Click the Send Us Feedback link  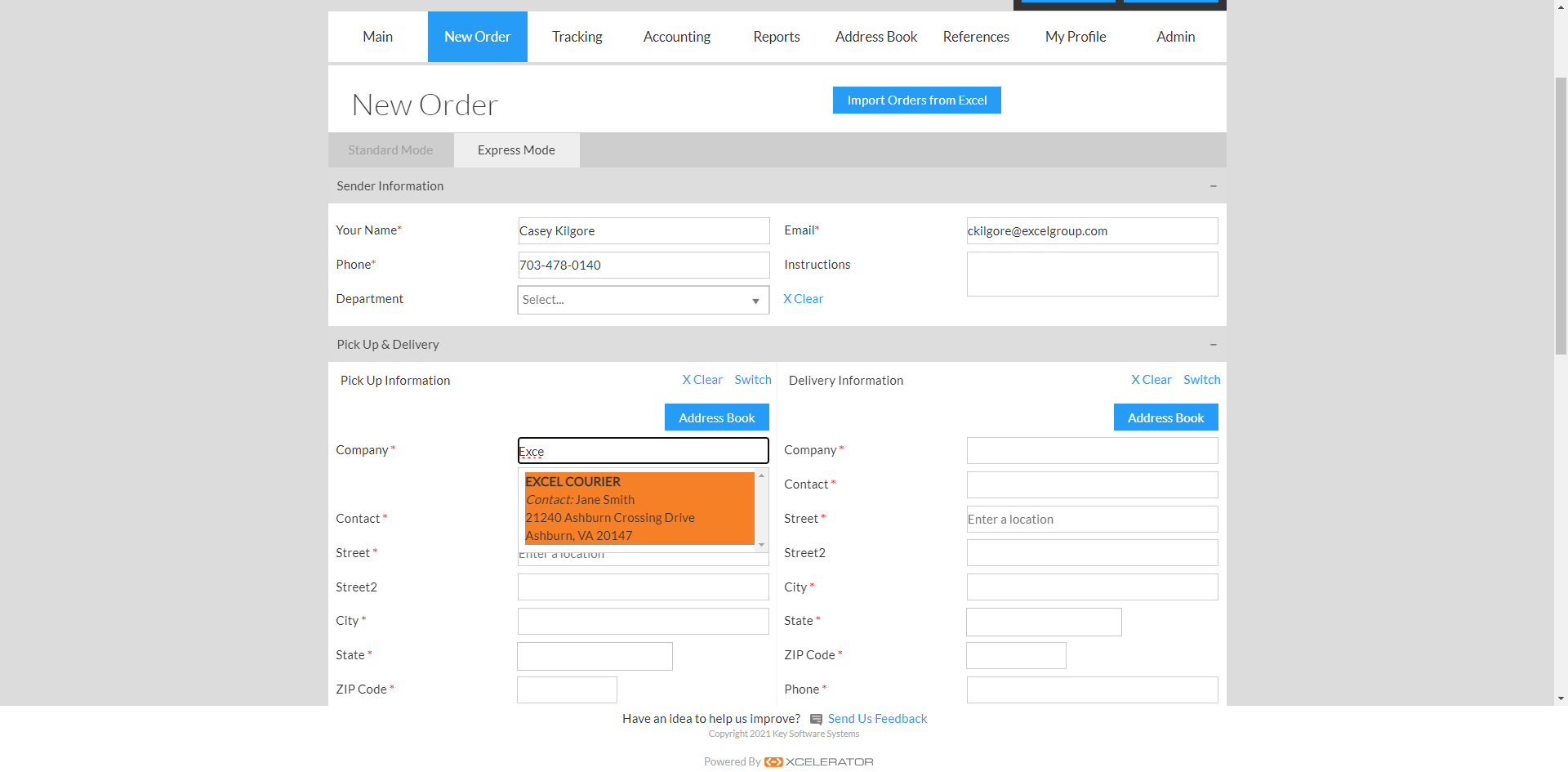pos(877,719)
